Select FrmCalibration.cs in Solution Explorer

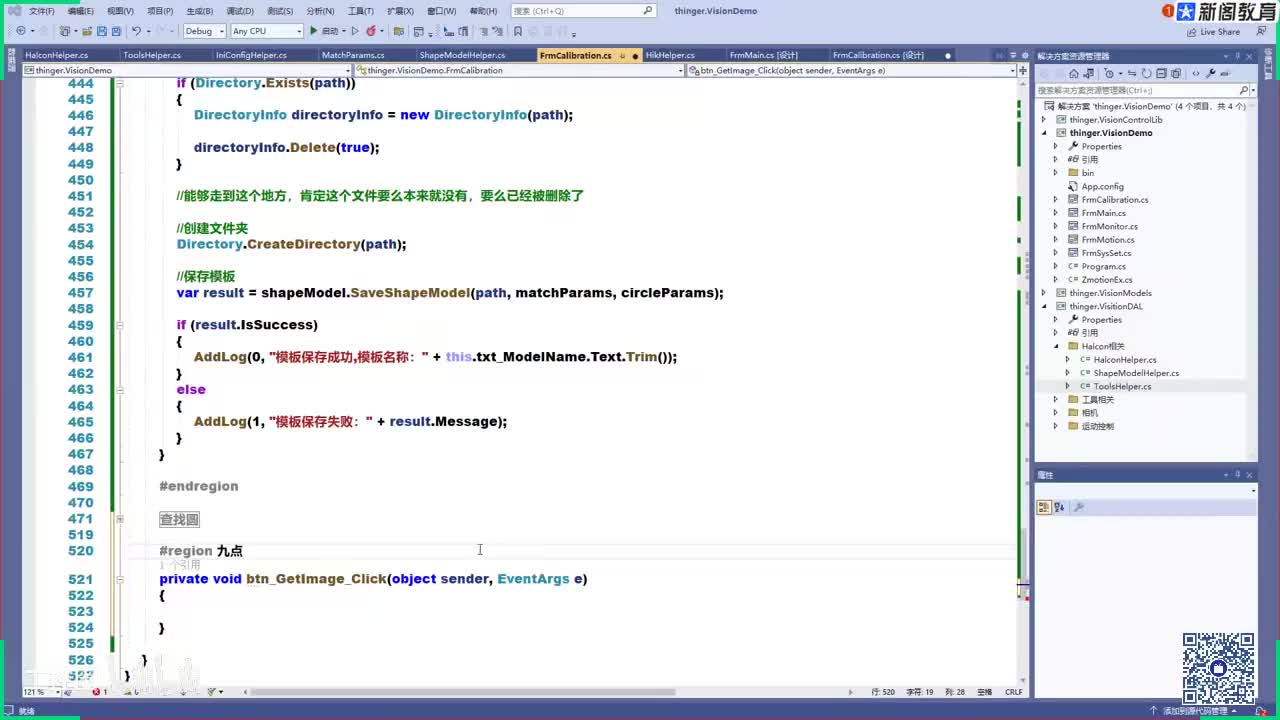(x=1114, y=199)
